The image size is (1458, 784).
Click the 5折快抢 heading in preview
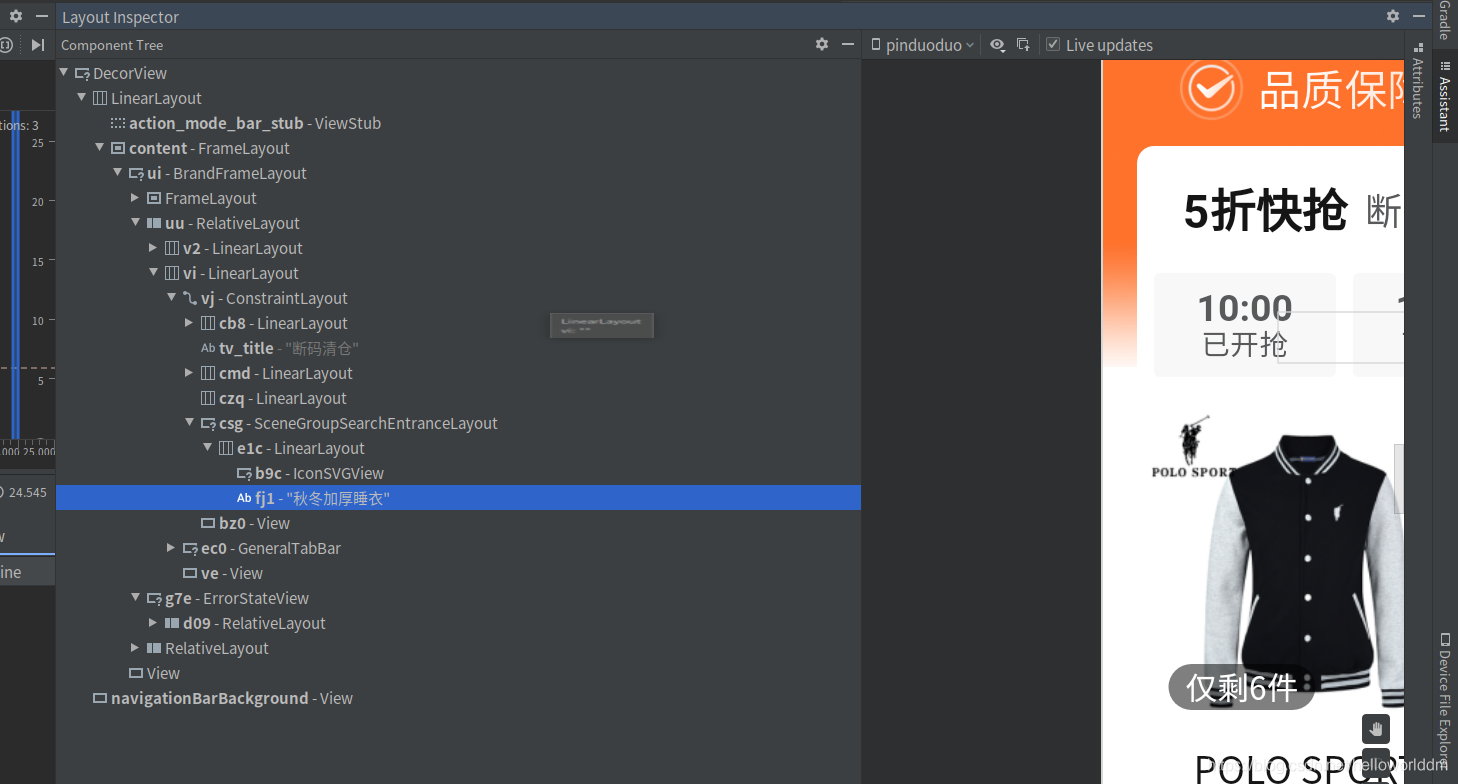pos(1266,211)
